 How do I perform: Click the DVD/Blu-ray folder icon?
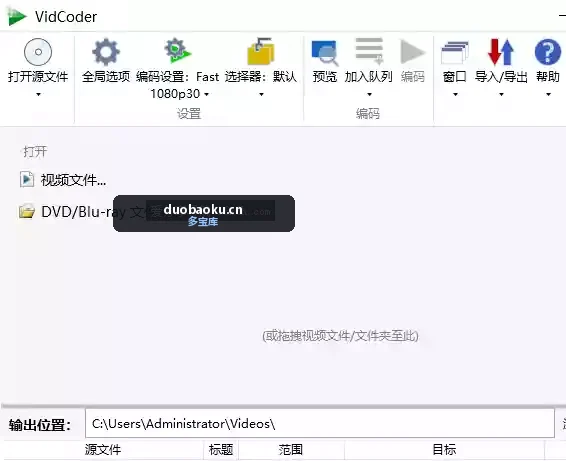[27, 211]
